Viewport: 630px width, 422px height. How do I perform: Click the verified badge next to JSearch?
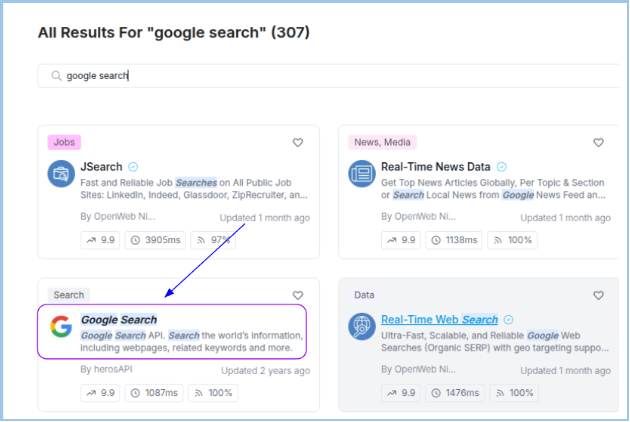tap(133, 167)
